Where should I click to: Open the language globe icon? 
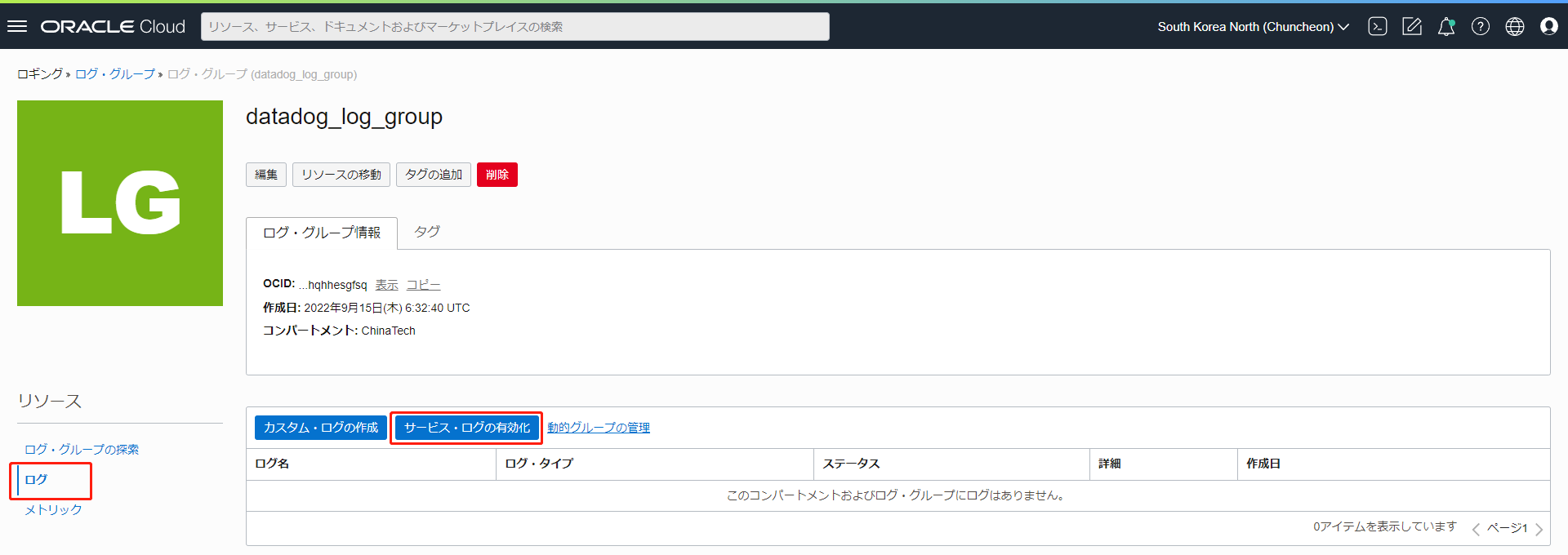1514,26
